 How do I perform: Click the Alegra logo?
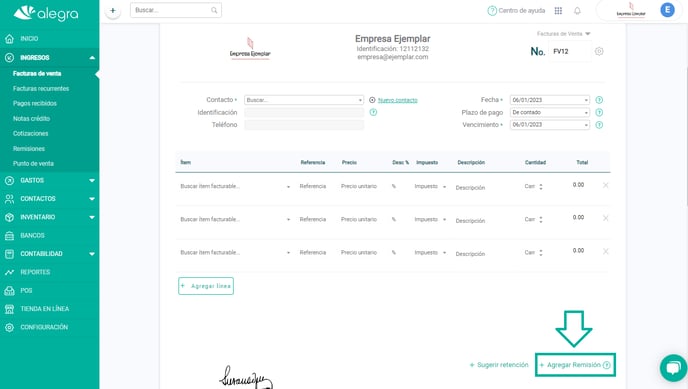coord(46,14)
